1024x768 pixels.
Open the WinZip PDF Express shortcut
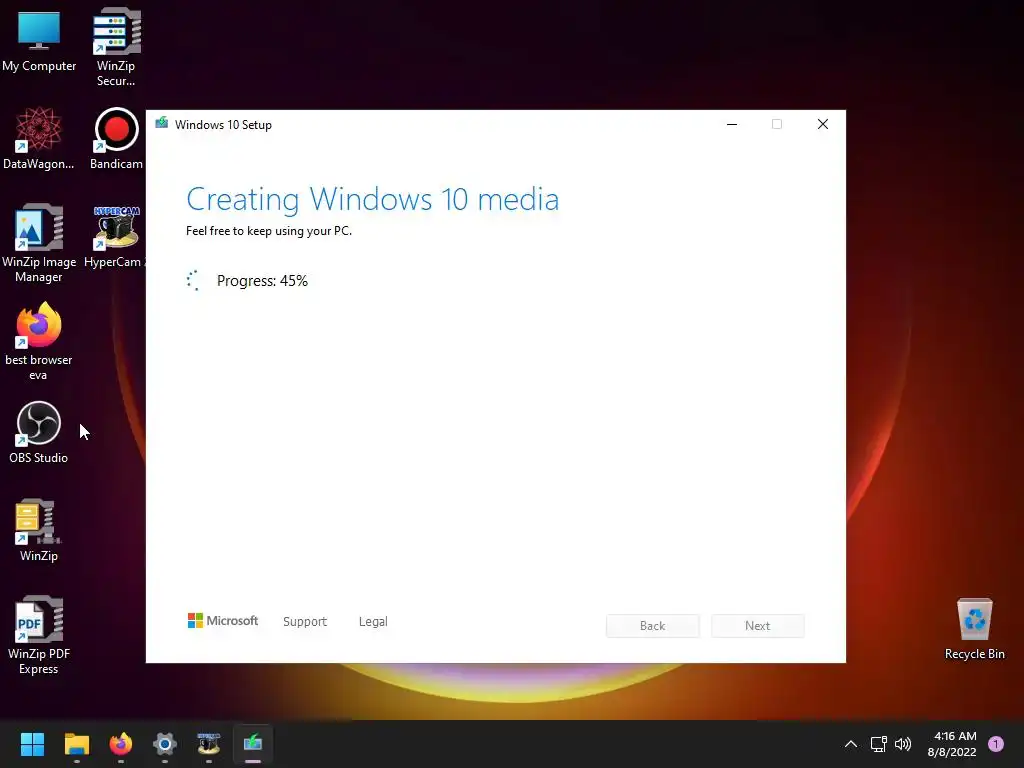pyautogui.click(x=39, y=635)
